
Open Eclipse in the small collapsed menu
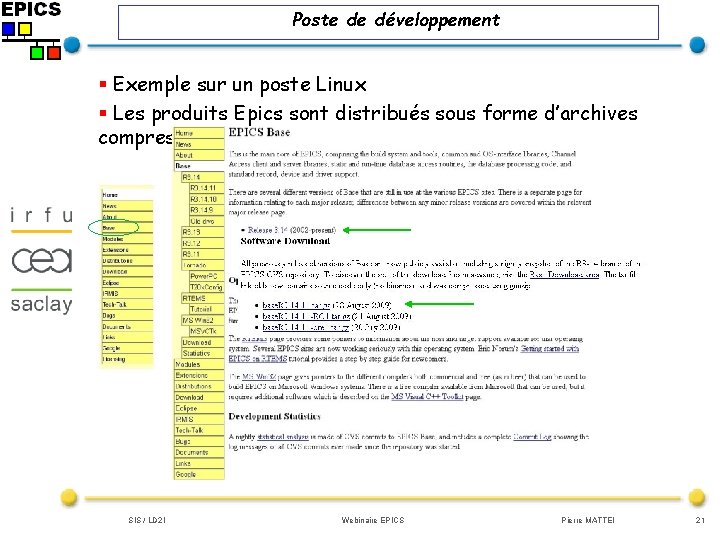coord(127,283)
